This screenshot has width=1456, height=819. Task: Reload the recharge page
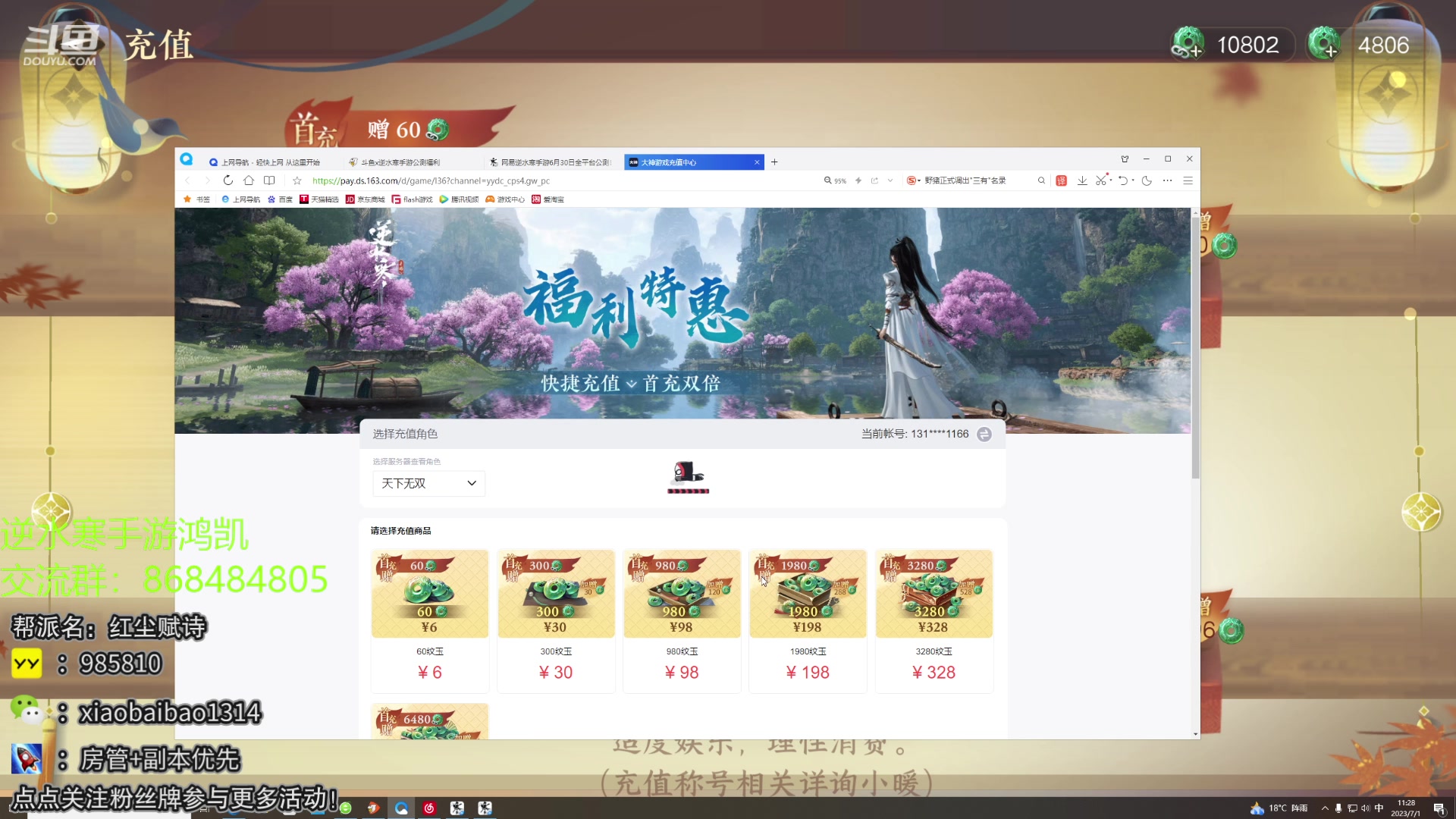point(227,180)
